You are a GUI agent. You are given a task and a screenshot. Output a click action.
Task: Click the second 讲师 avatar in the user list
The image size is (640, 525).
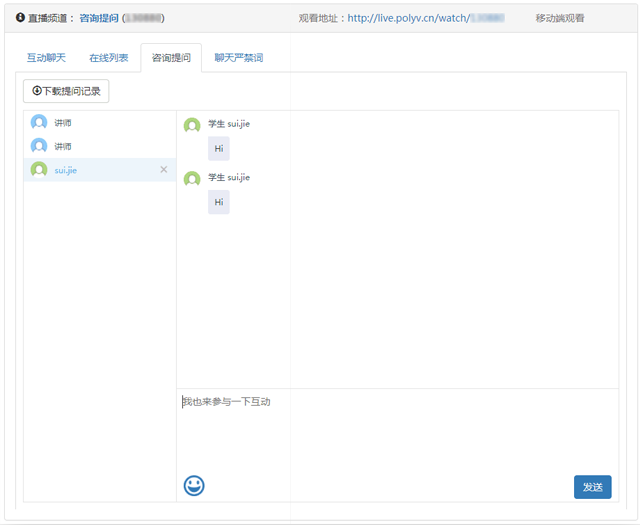(x=39, y=146)
